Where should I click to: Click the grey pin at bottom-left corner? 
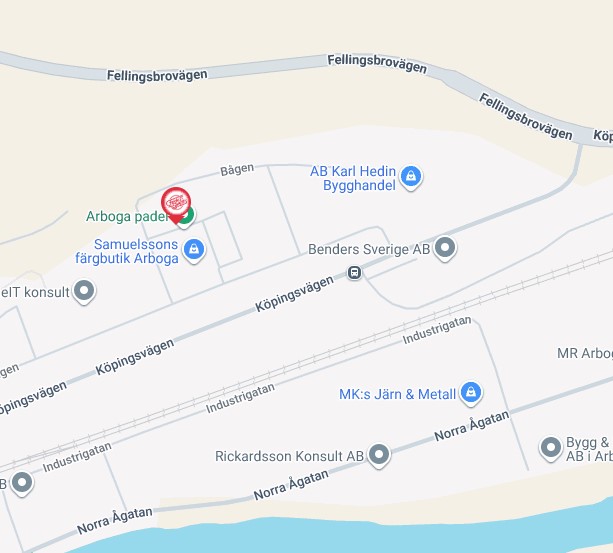[x=22, y=483]
